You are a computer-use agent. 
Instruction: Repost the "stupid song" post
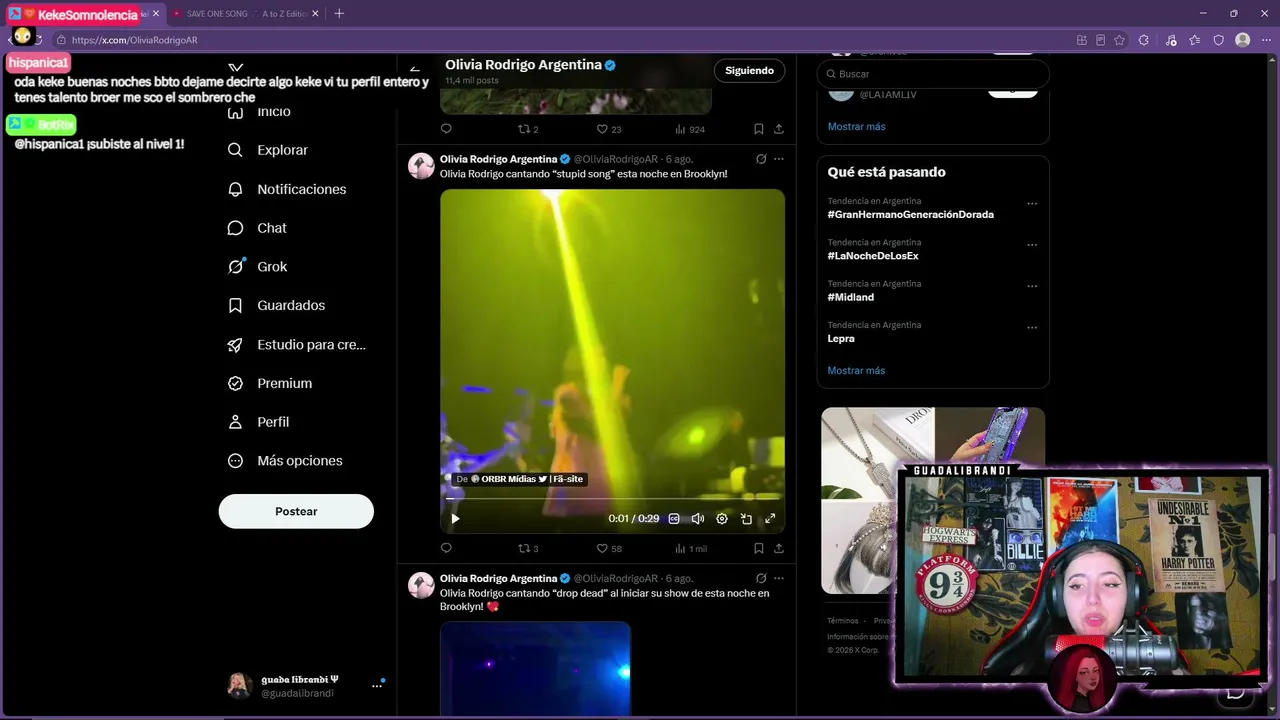(523, 548)
